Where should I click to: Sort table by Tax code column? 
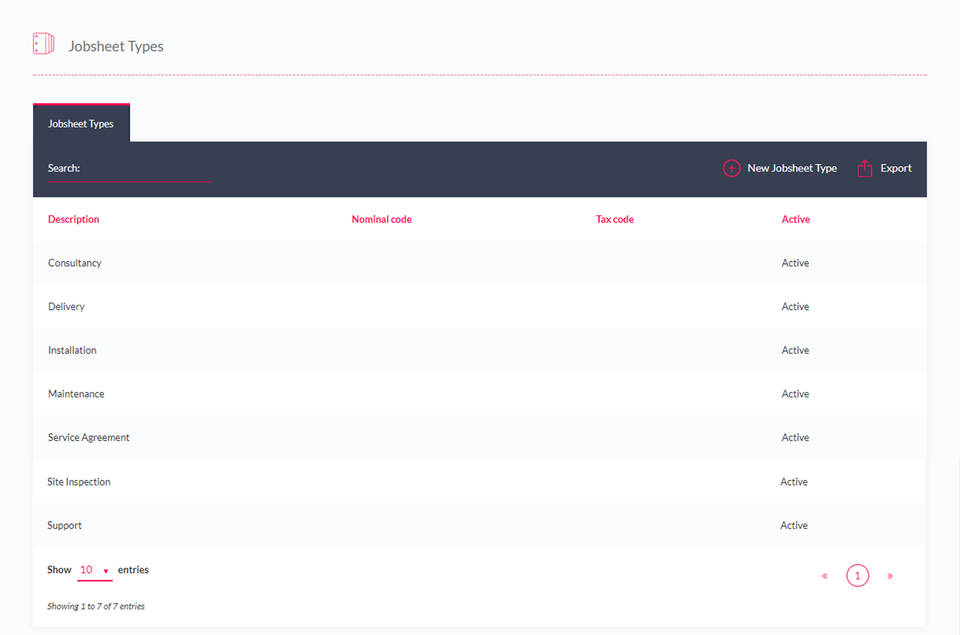tap(614, 219)
